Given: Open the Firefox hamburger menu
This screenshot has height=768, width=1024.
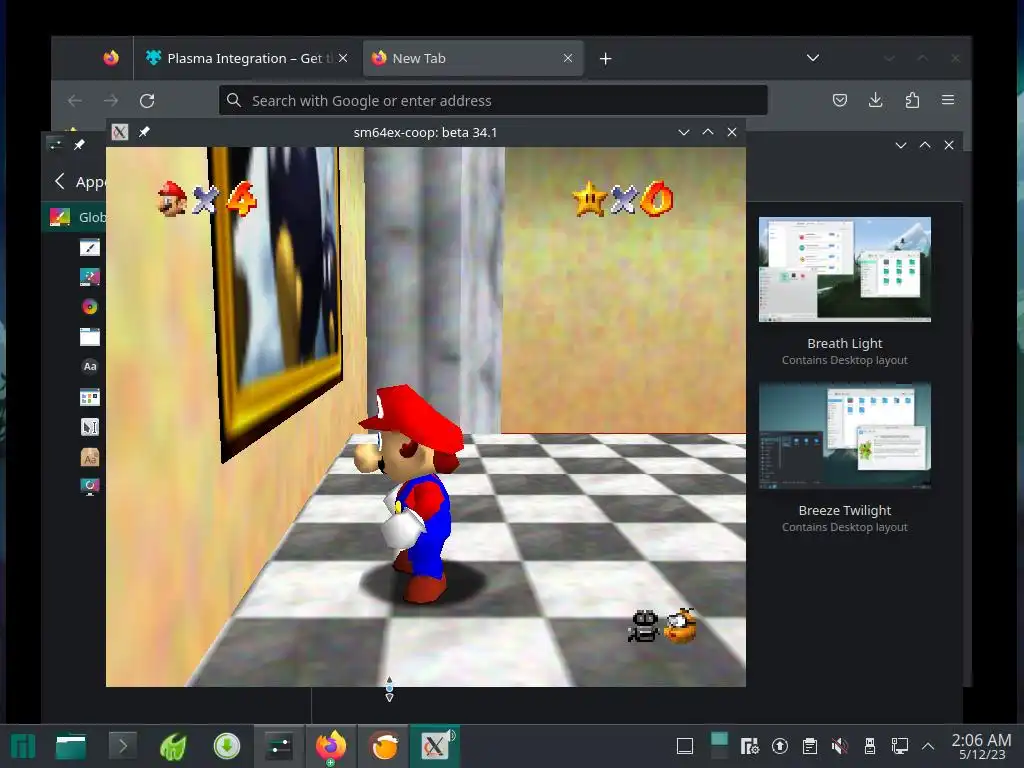Looking at the screenshot, I should pyautogui.click(x=948, y=100).
